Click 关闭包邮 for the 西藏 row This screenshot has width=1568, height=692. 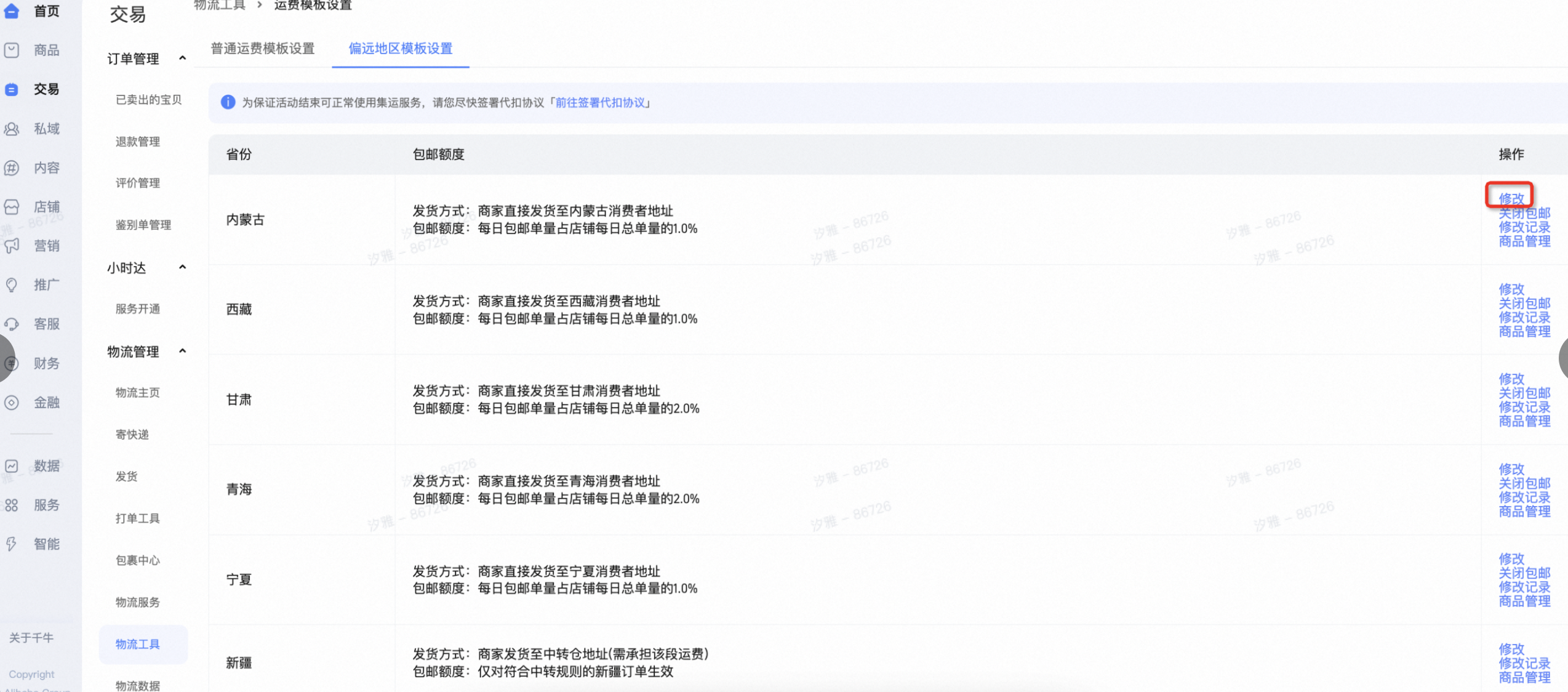pyautogui.click(x=1524, y=304)
